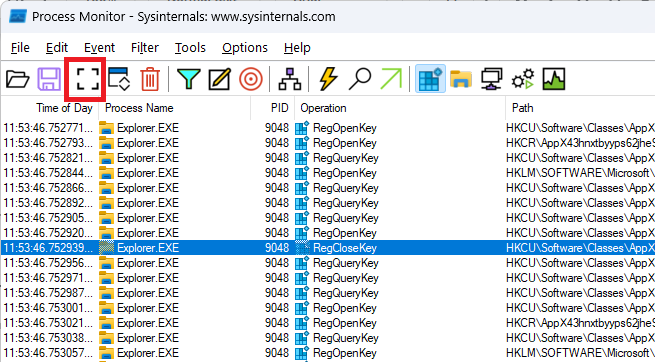655x362 pixels.
Task: Show the Process Tree icon
Action: (289, 79)
